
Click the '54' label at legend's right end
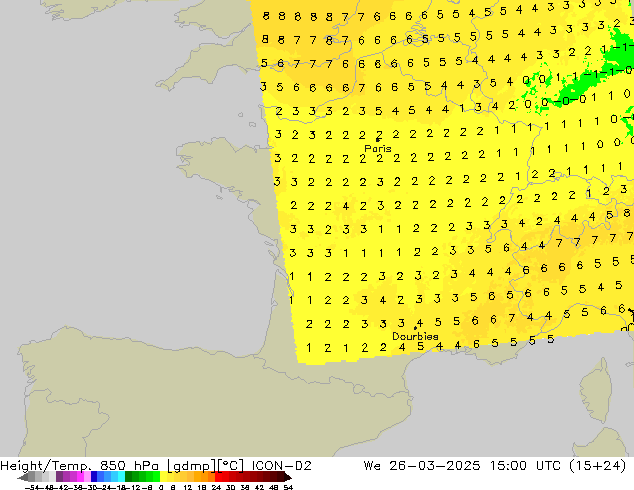tap(288, 488)
